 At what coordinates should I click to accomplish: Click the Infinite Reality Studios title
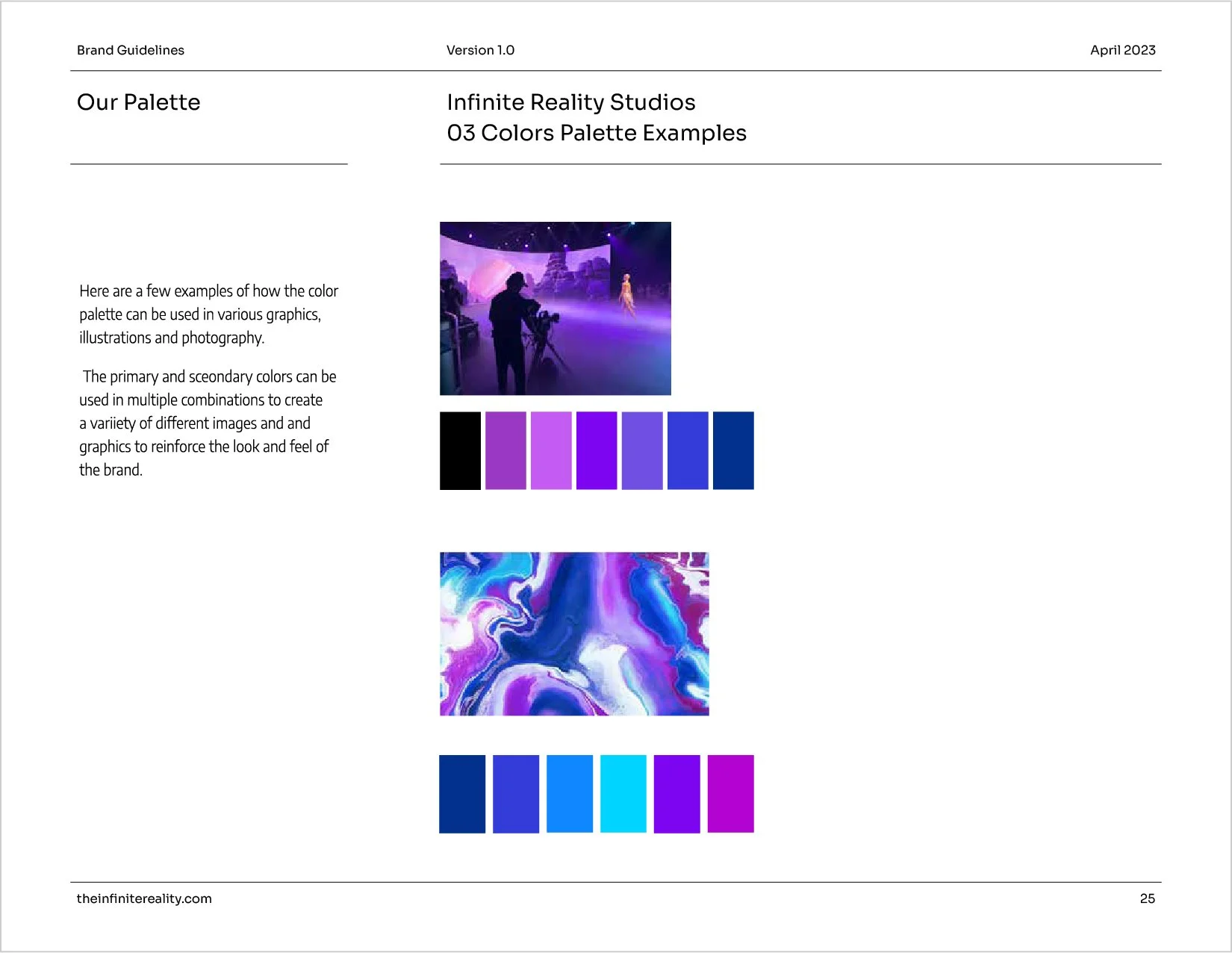tap(570, 102)
